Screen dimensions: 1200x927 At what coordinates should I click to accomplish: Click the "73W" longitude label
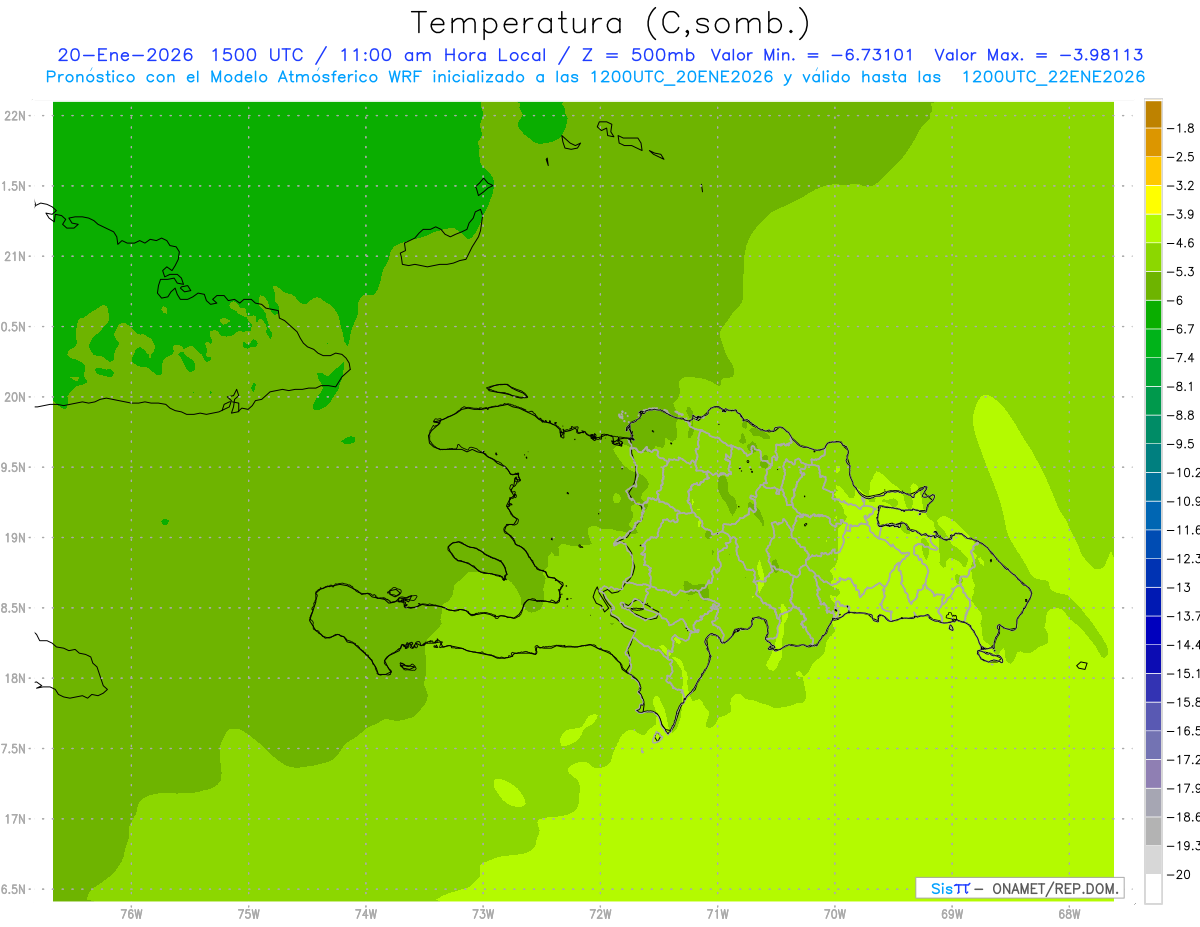[483, 914]
